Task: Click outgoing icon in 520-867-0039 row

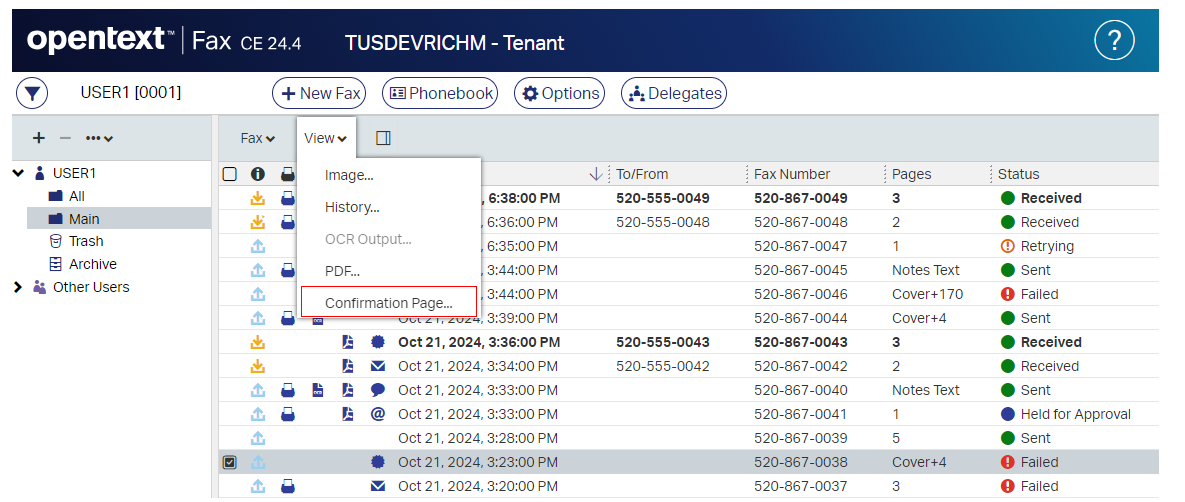Action: coord(258,438)
